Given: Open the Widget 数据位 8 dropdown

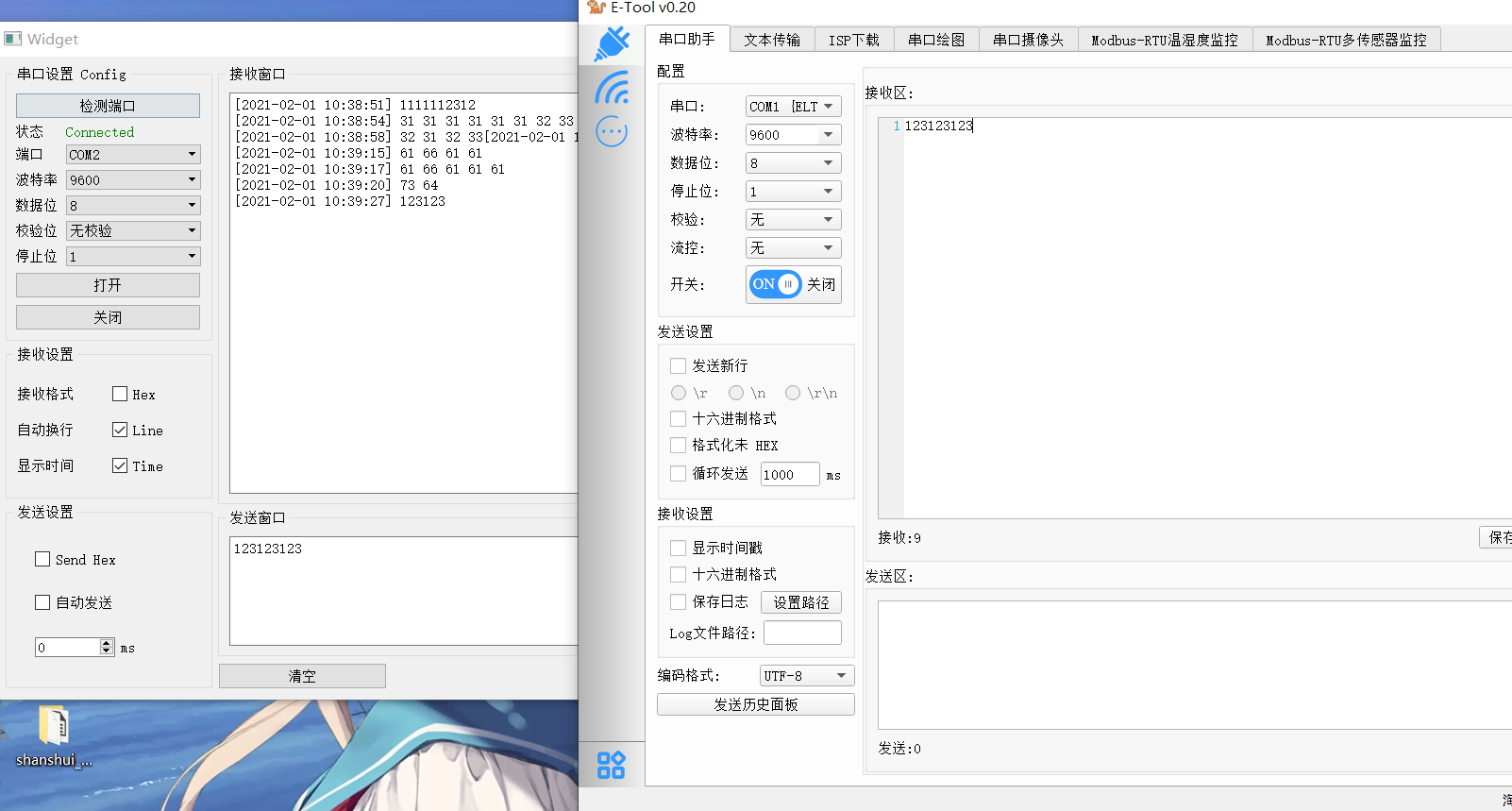Looking at the screenshot, I should tap(133, 205).
